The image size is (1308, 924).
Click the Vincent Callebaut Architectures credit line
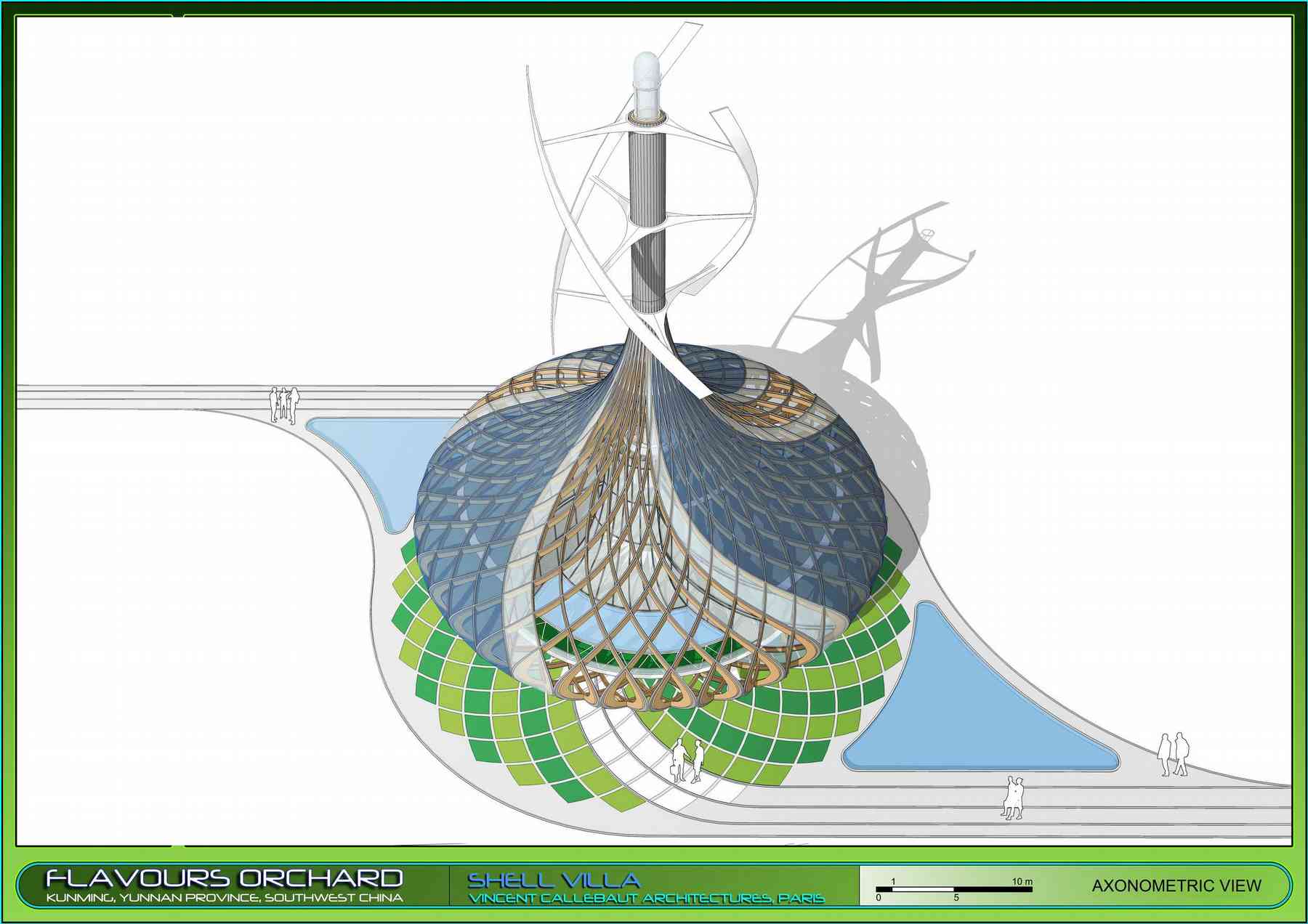pyautogui.click(x=646, y=899)
